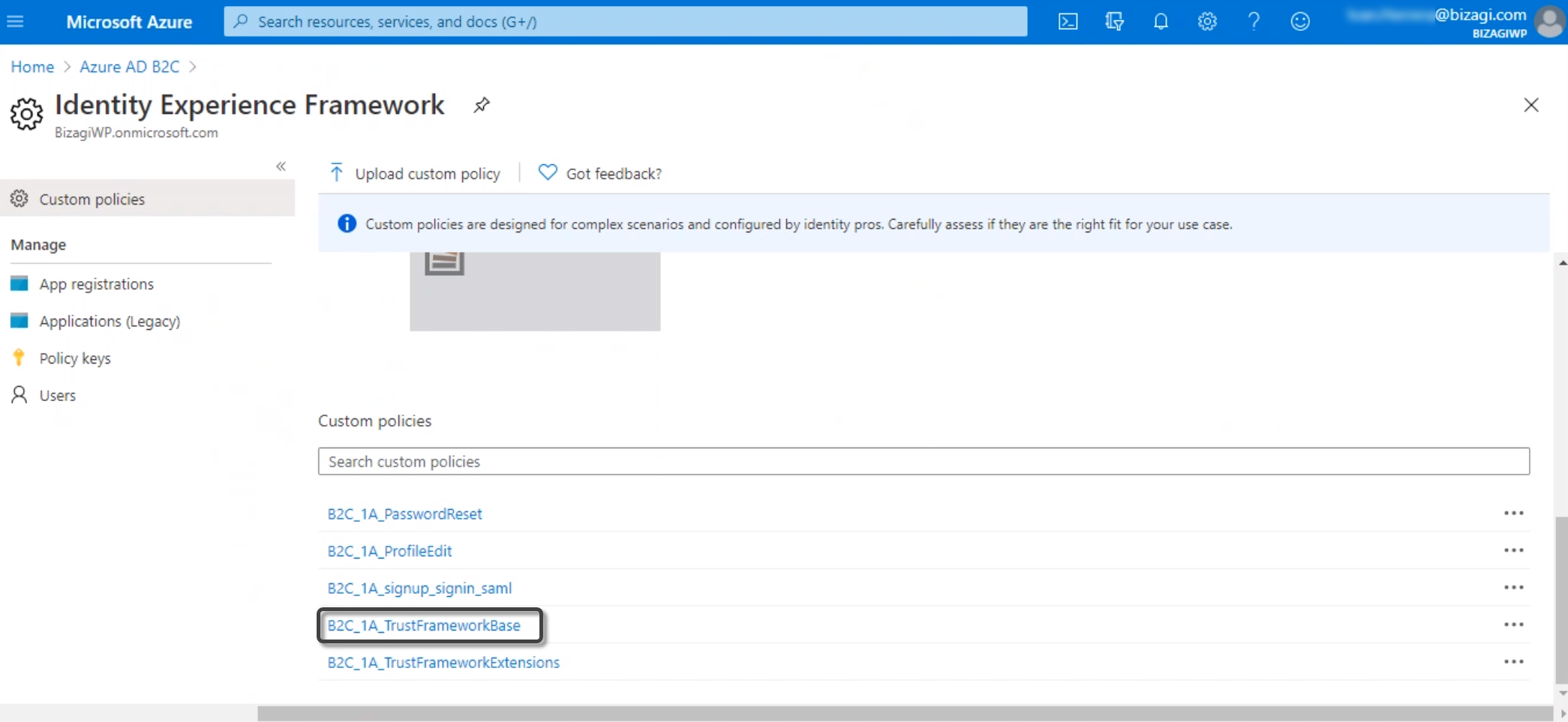Open Applications (Legacy) menu item
This screenshot has height=722, width=1568.
[110, 321]
